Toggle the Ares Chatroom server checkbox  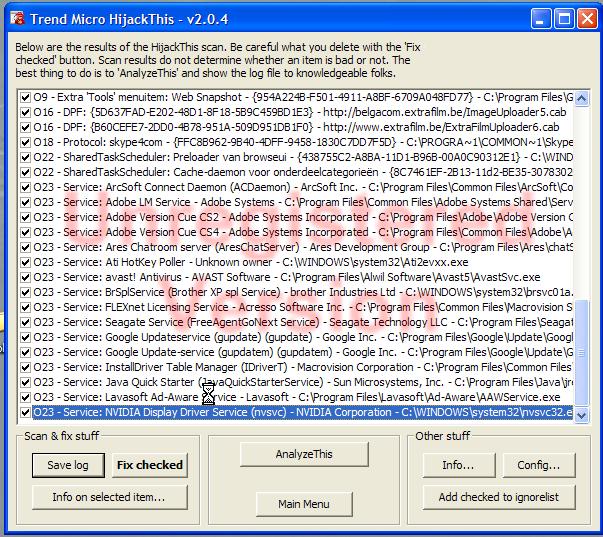pos(25,247)
